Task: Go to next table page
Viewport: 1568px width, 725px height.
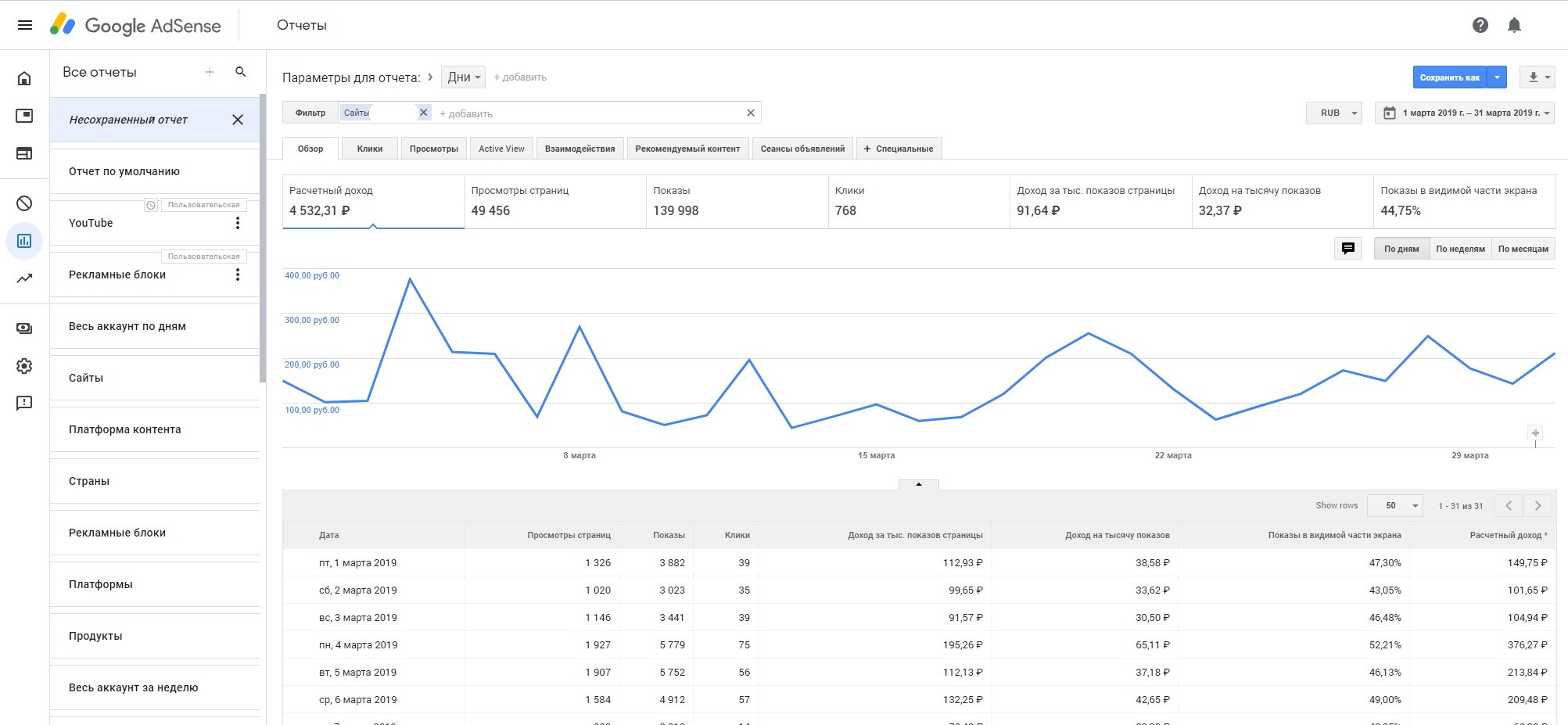Action: pyautogui.click(x=1538, y=506)
